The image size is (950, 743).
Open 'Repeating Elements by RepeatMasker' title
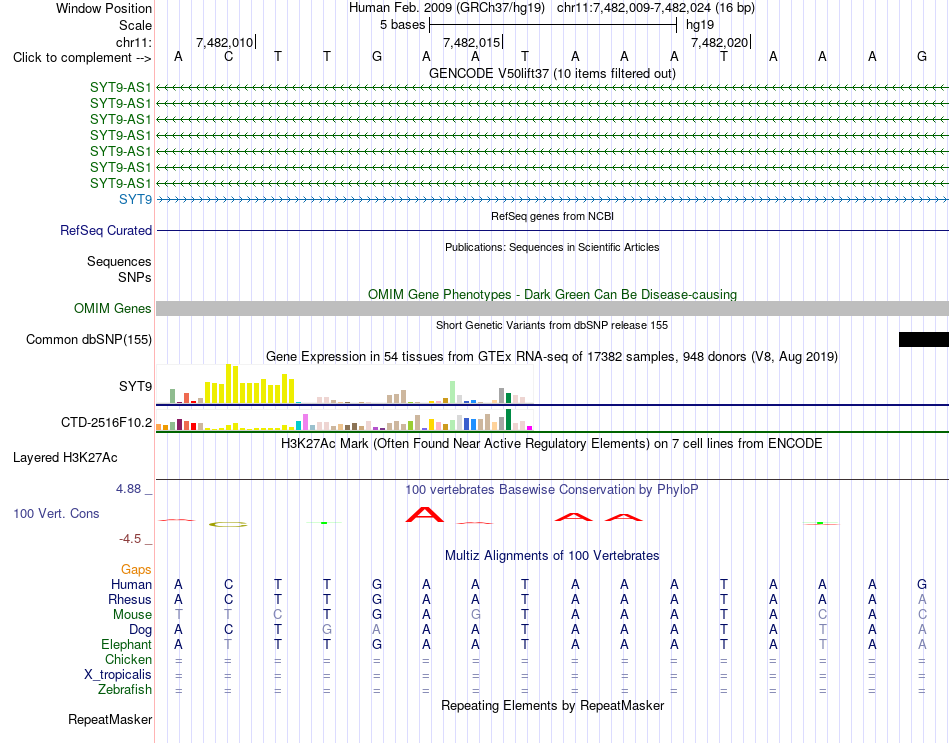pyautogui.click(x=552, y=705)
